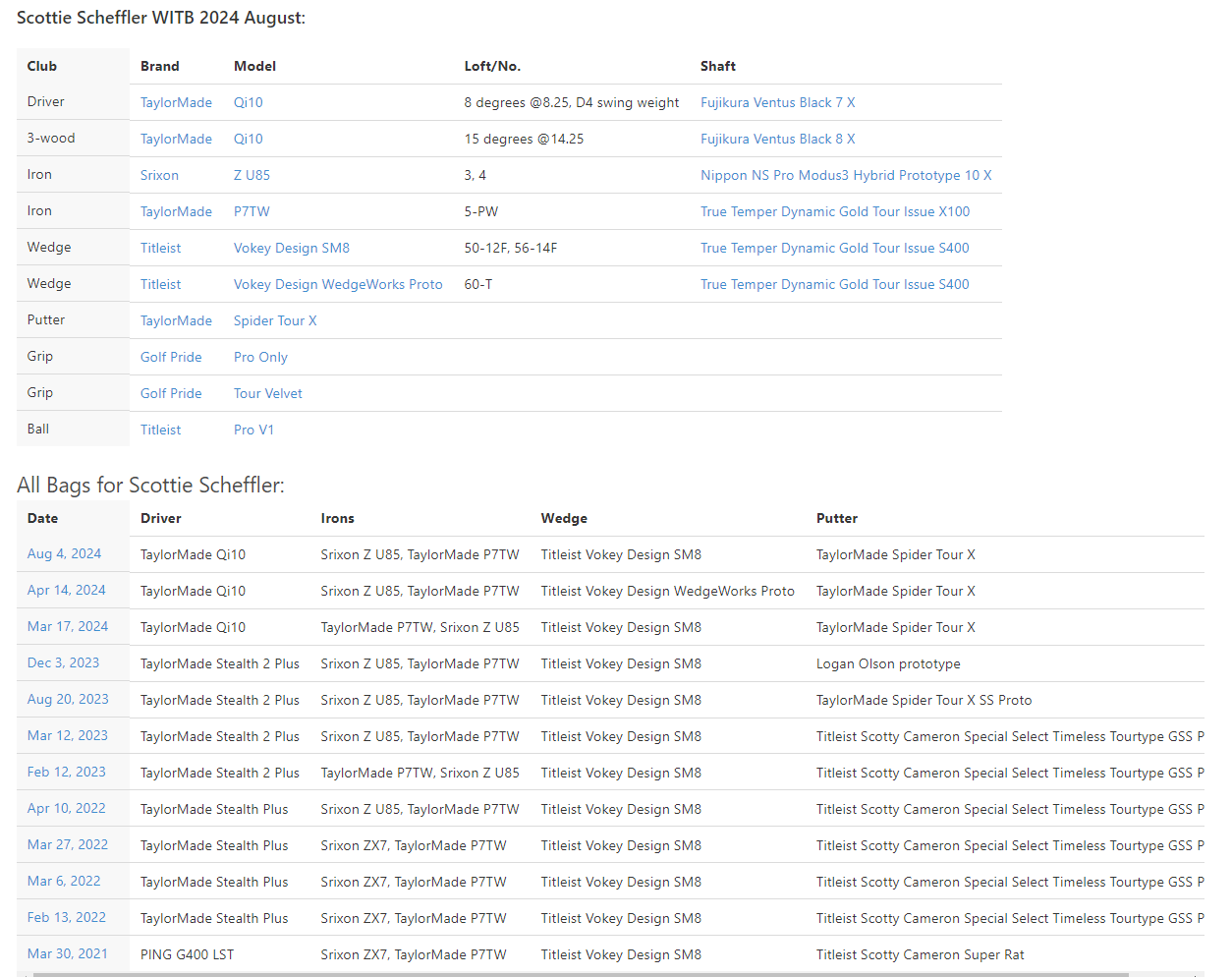
Task: Open the Feb 12, 2023 bag
Action: point(66,772)
